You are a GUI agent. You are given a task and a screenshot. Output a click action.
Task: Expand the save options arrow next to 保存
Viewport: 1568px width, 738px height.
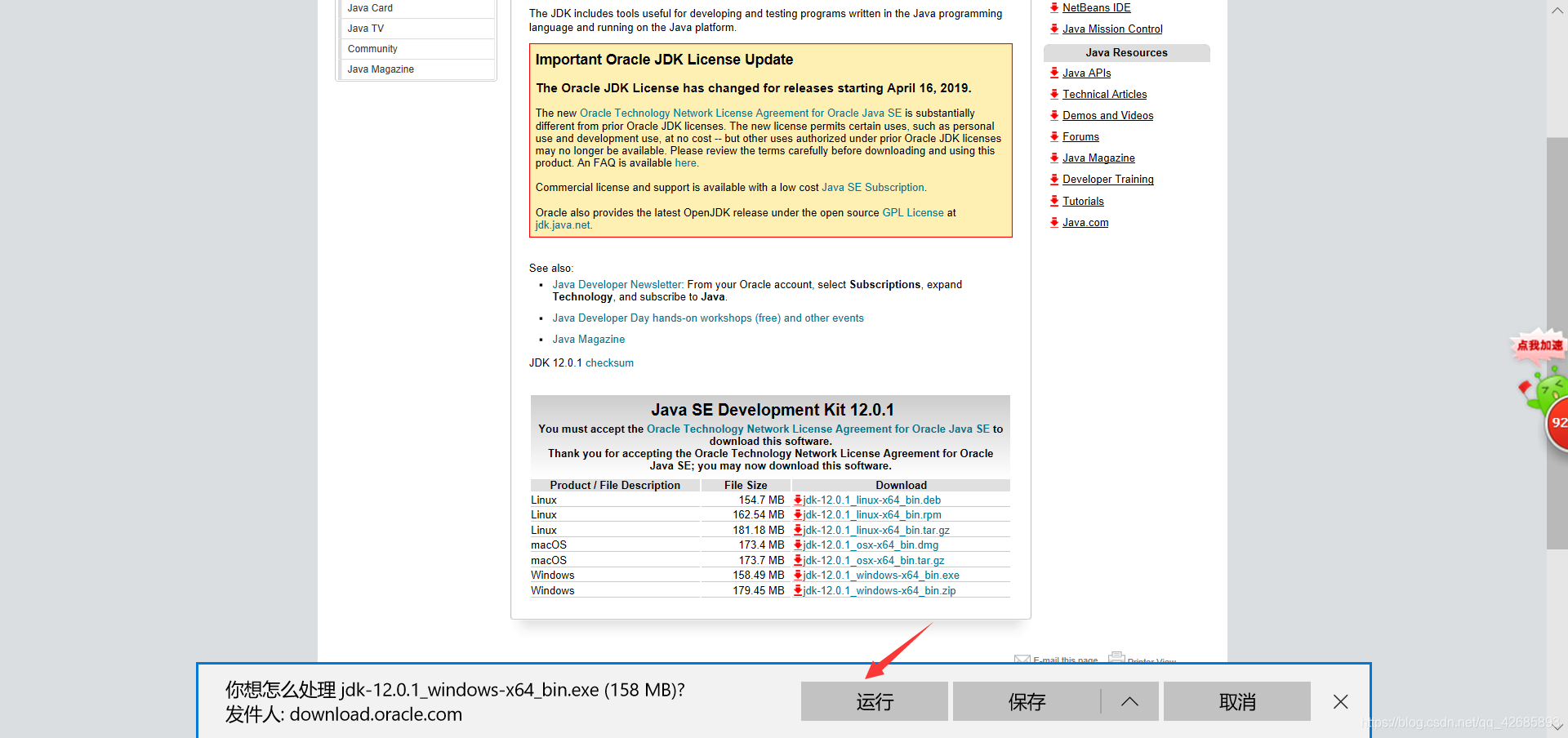[1129, 701]
